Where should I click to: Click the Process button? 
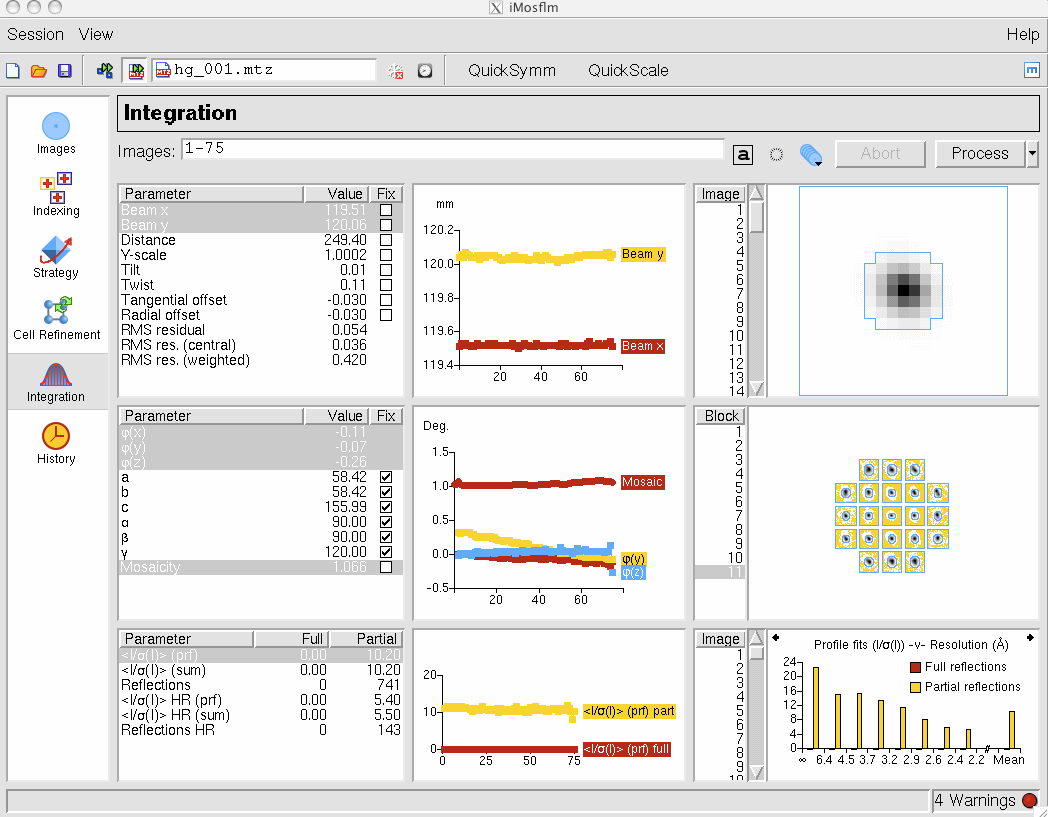[979, 154]
